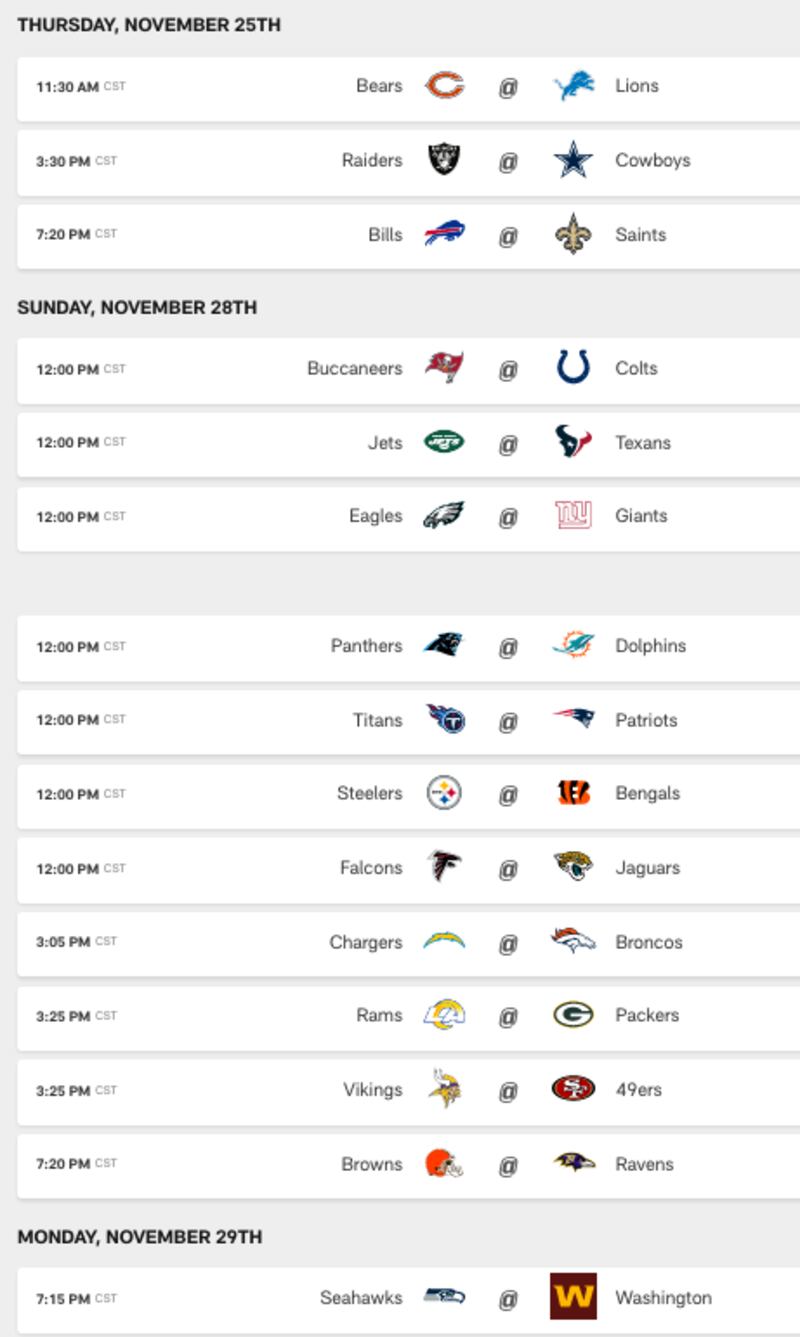Click the Chicago Bears logo
The width and height of the screenshot is (800, 1337).
[x=444, y=86]
